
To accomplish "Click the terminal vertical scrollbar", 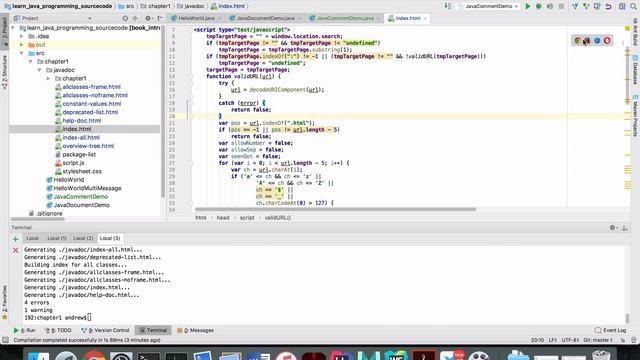I will click(627, 318).
